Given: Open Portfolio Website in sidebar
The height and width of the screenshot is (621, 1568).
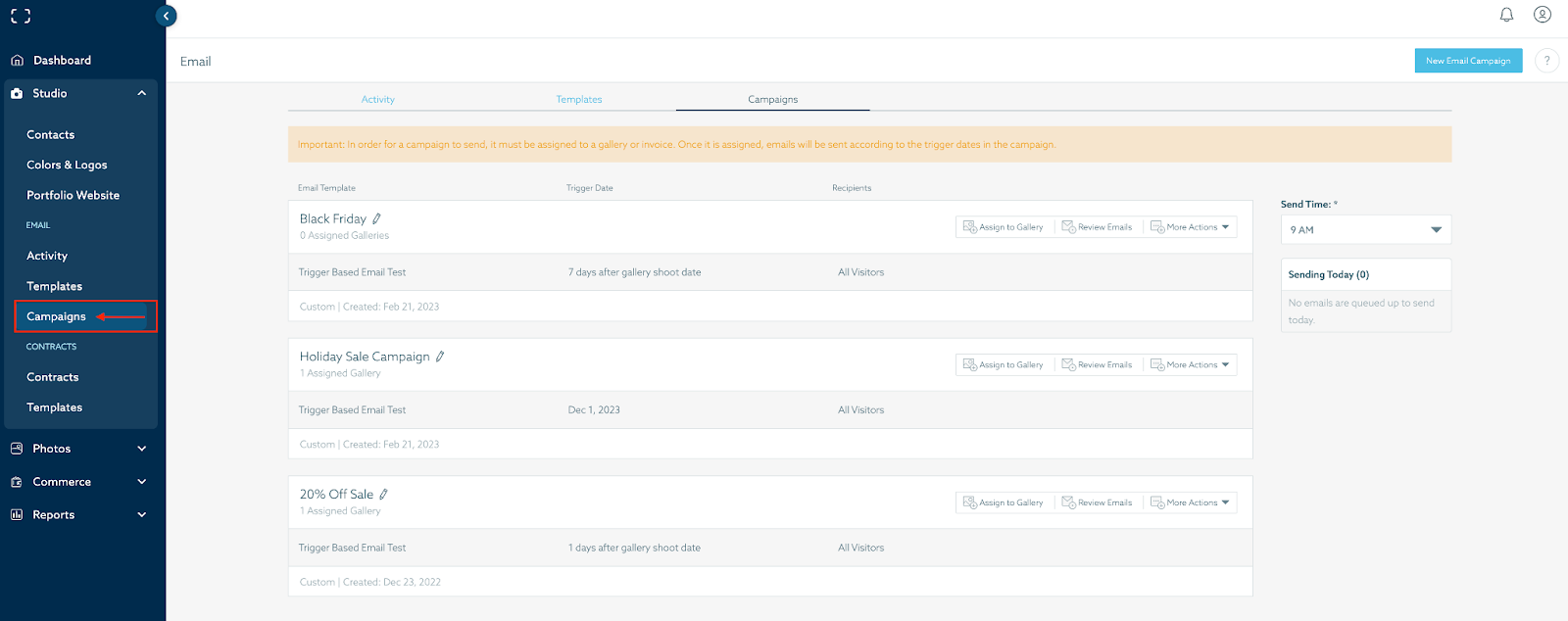Looking at the screenshot, I should (73, 195).
